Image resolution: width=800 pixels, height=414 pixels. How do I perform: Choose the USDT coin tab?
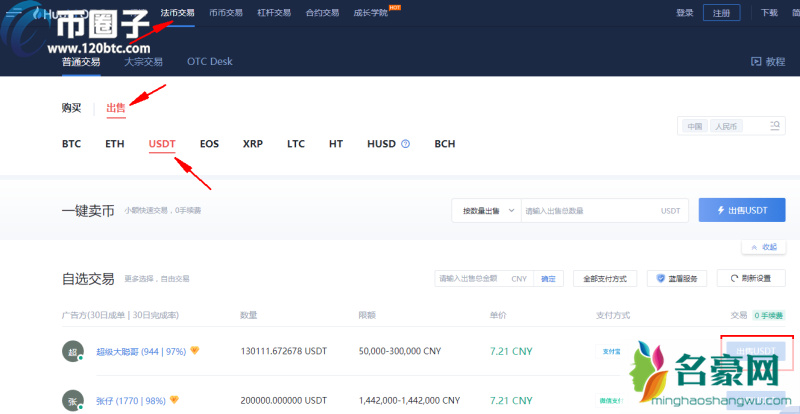pos(162,144)
